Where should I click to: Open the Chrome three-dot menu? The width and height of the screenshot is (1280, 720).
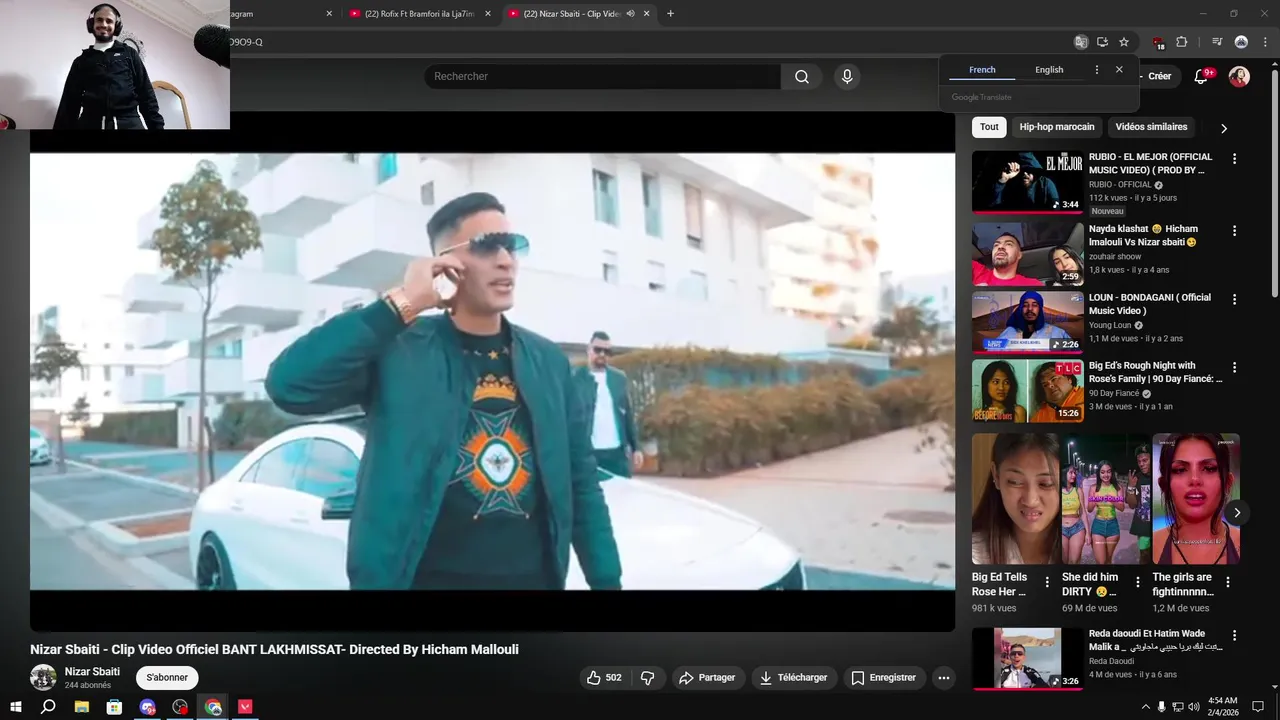[1265, 42]
